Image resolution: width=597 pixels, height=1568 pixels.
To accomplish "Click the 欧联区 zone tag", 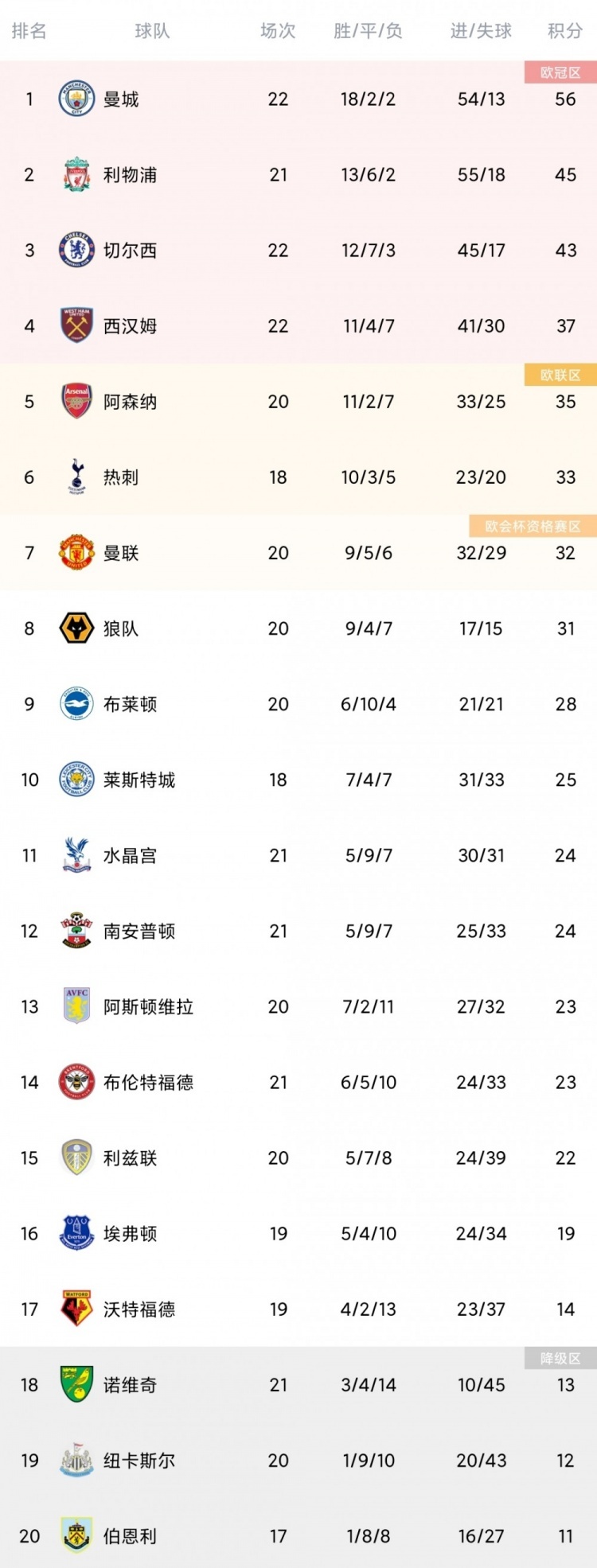I will click(560, 375).
